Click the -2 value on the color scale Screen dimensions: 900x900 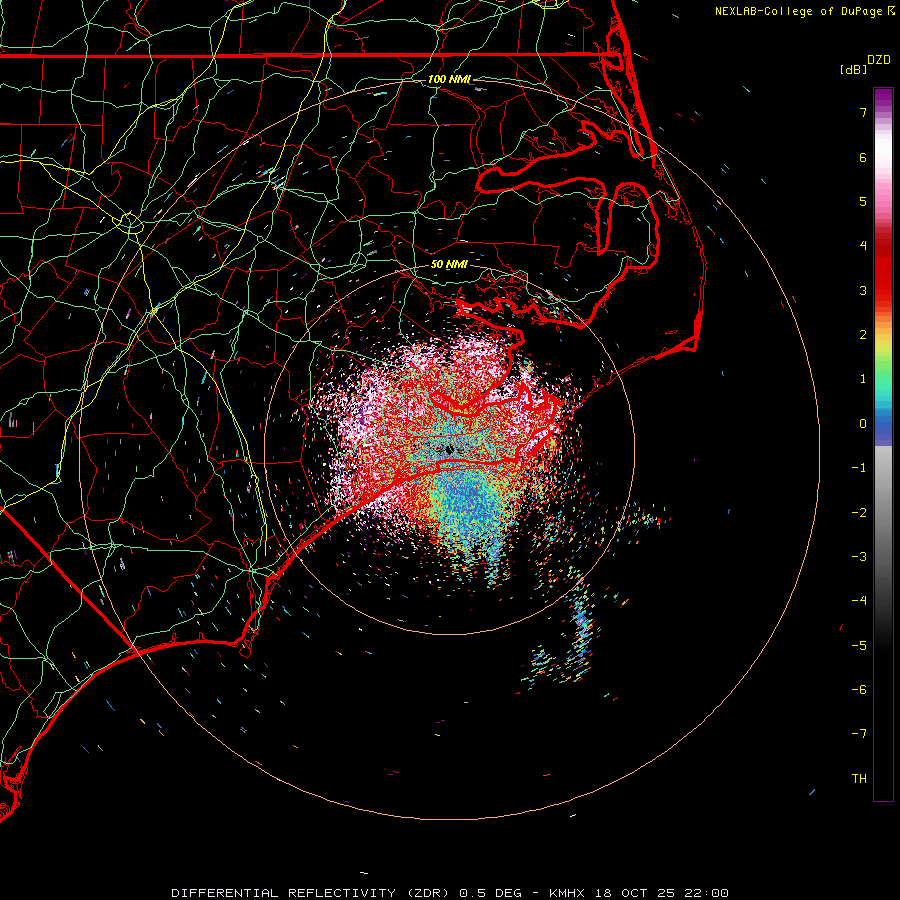click(859, 513)
